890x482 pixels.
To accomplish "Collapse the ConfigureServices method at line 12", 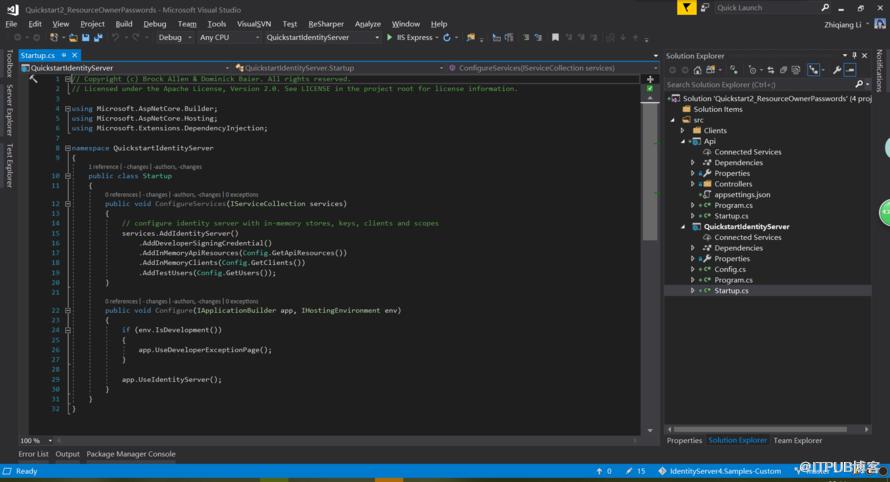I will point(68,203).
